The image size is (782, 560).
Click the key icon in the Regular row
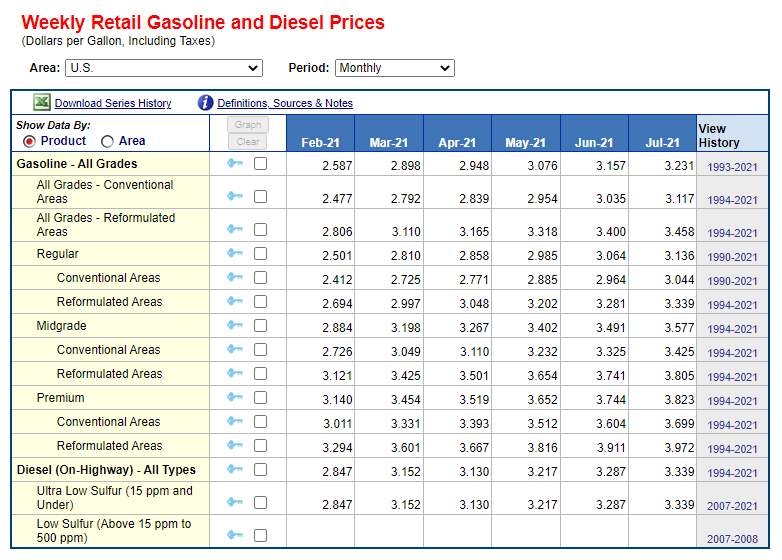click(x=235, y=254)
